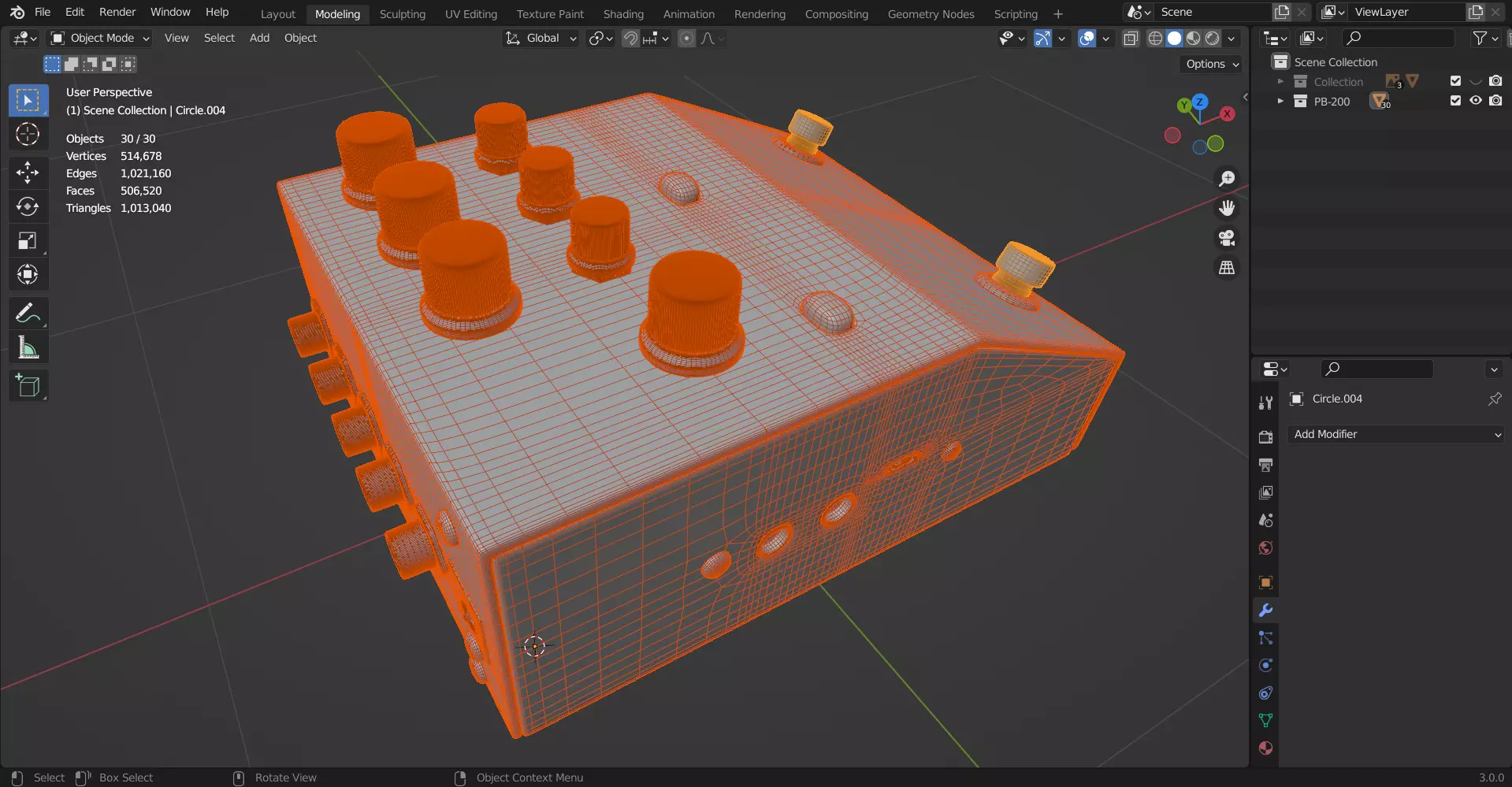Select the Select Box tool

(x=28, y=100)
